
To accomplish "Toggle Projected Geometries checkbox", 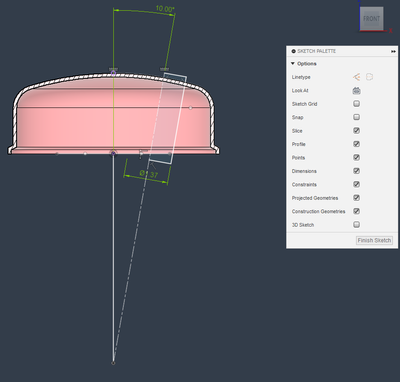I will 356,198.
